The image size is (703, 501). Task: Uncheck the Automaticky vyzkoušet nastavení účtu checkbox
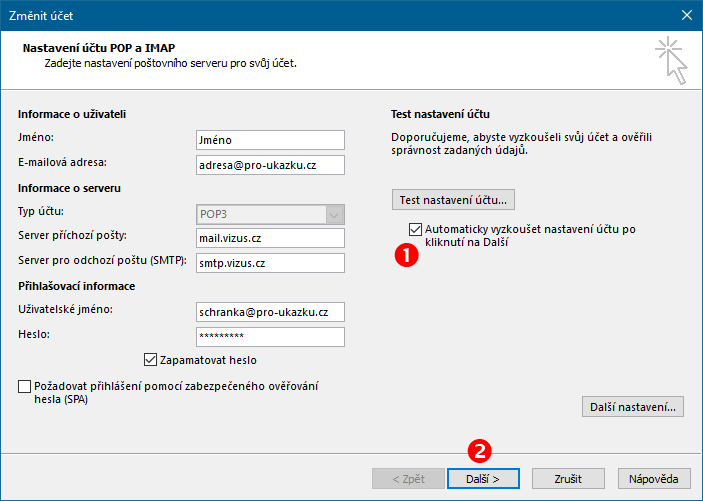(x=415, y=229)
